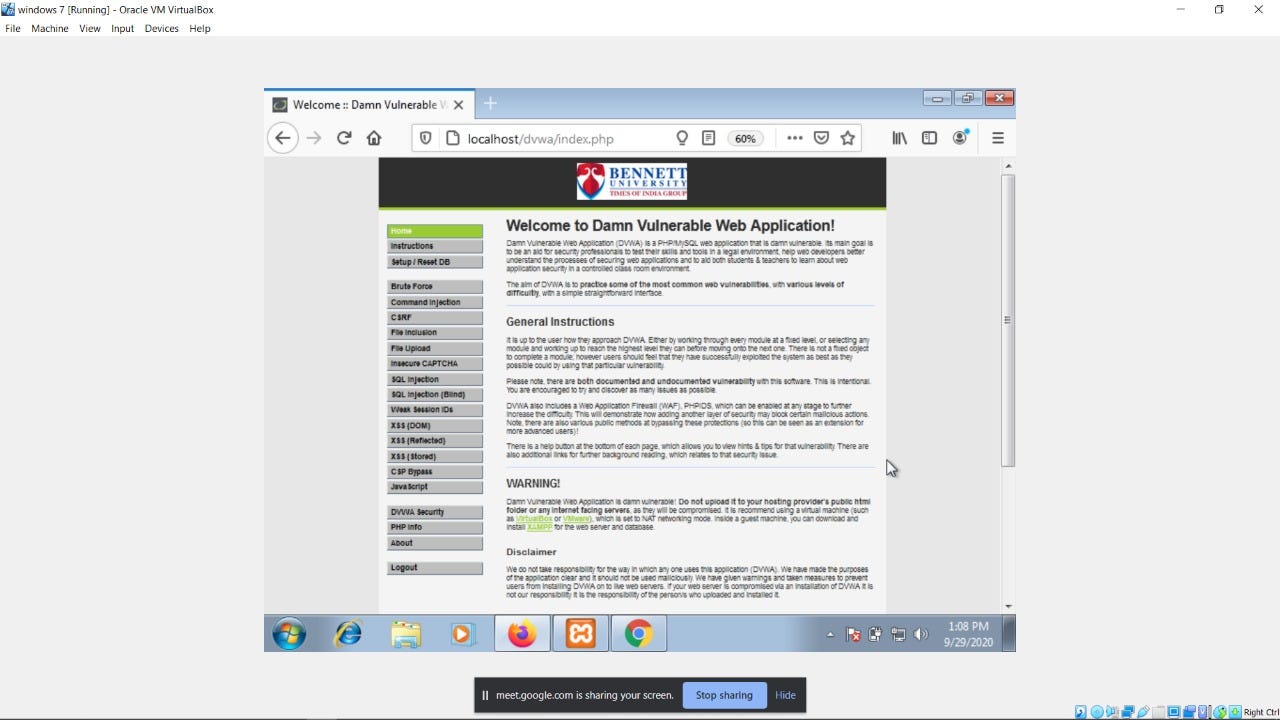Launch Google Chrome from taskbar
Viewport: 1280px width, 720px height.
tap(639, 634)
